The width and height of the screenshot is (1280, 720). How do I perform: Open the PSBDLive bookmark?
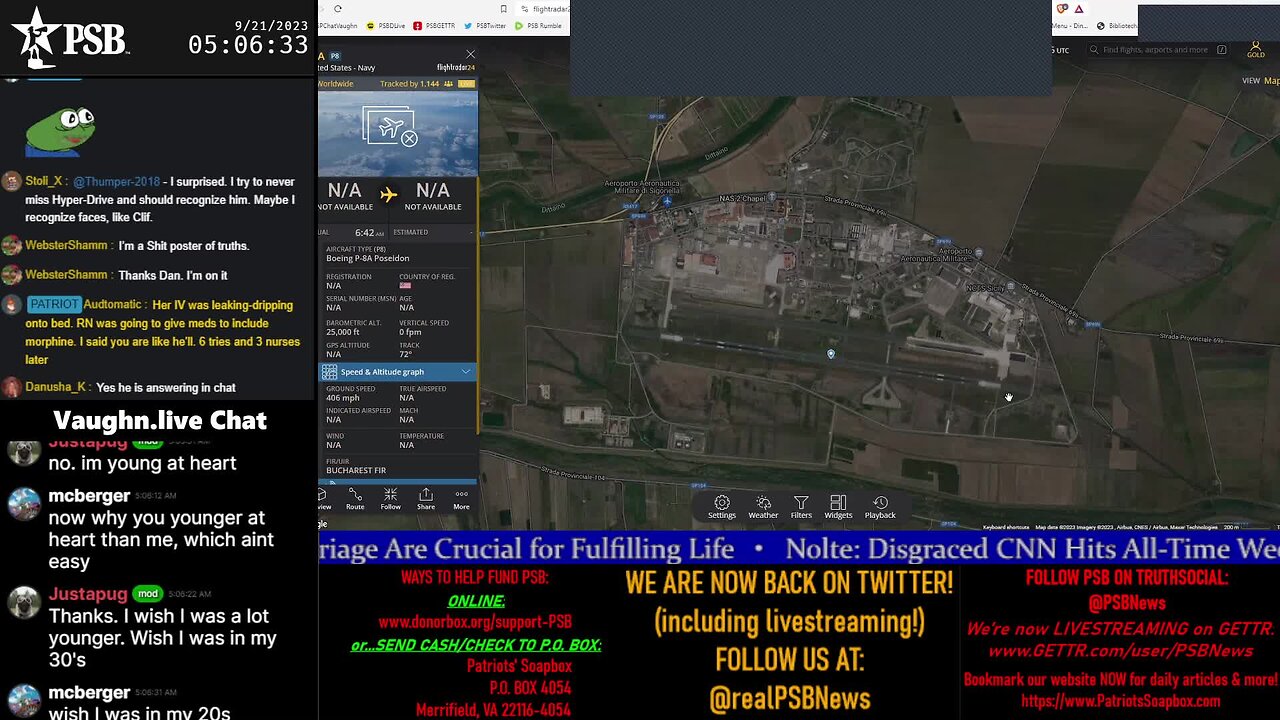pyautogui.click(x=386, y=26)
